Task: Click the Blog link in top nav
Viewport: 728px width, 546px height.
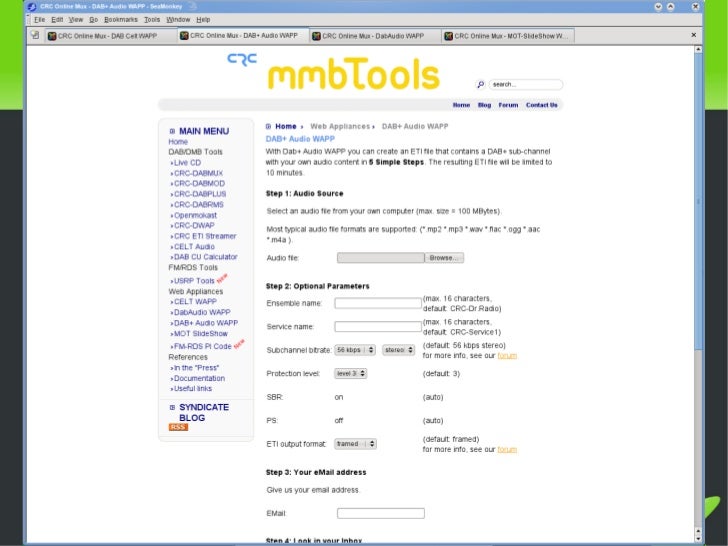Action: (484, 105)
